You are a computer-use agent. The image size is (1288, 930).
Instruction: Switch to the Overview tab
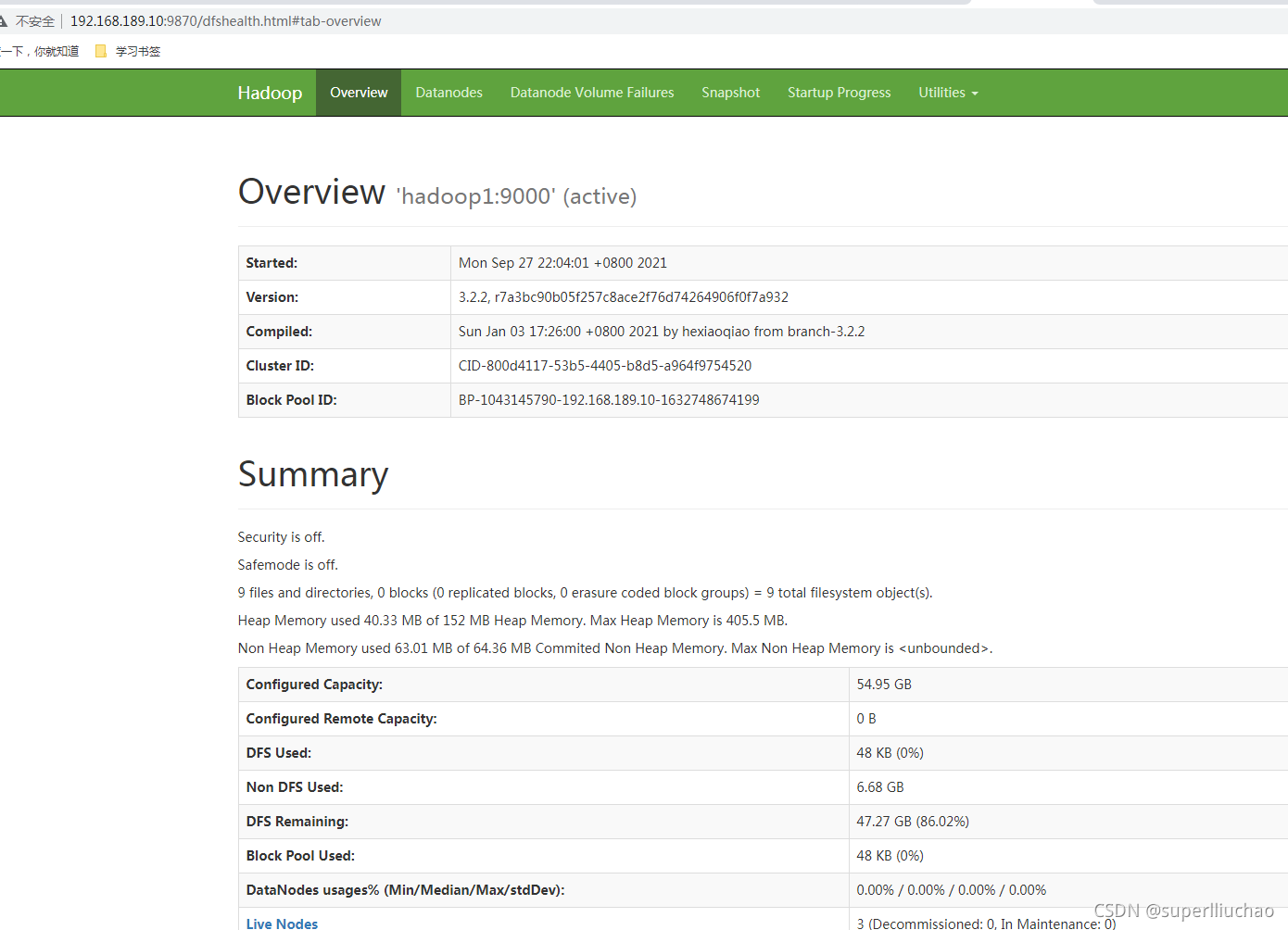coord(359,93)
